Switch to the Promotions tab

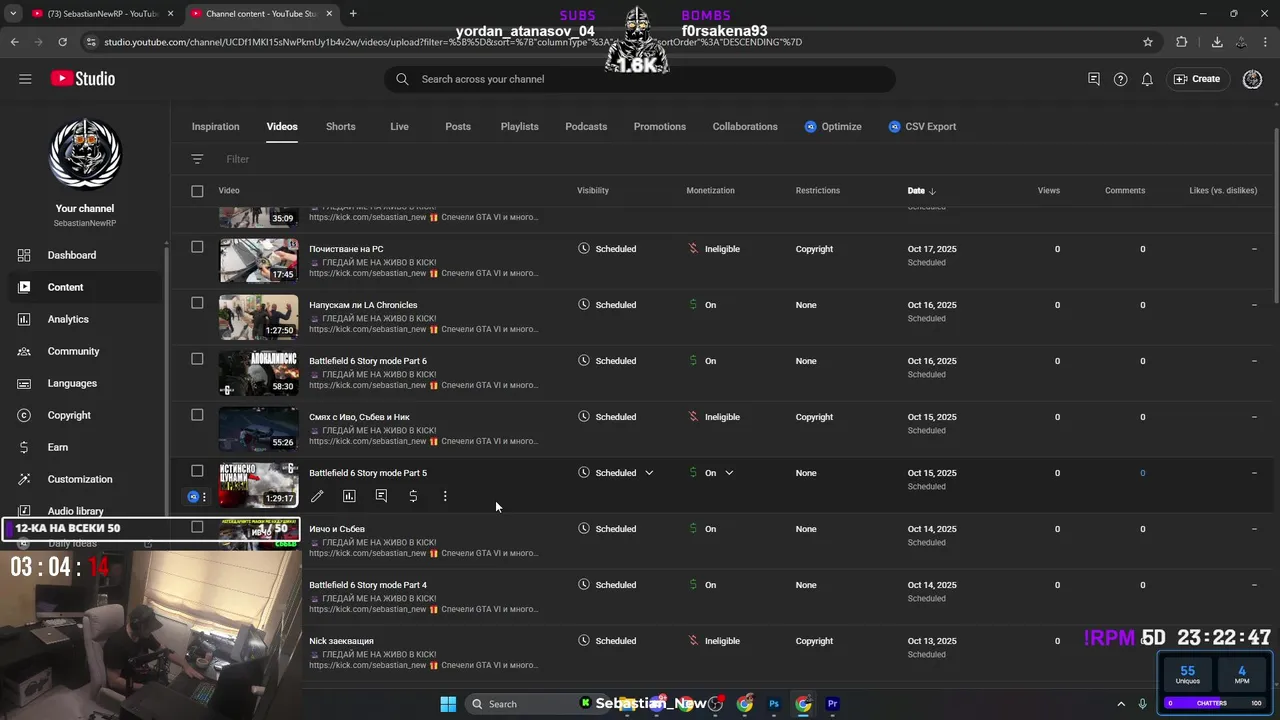(660, 127)
